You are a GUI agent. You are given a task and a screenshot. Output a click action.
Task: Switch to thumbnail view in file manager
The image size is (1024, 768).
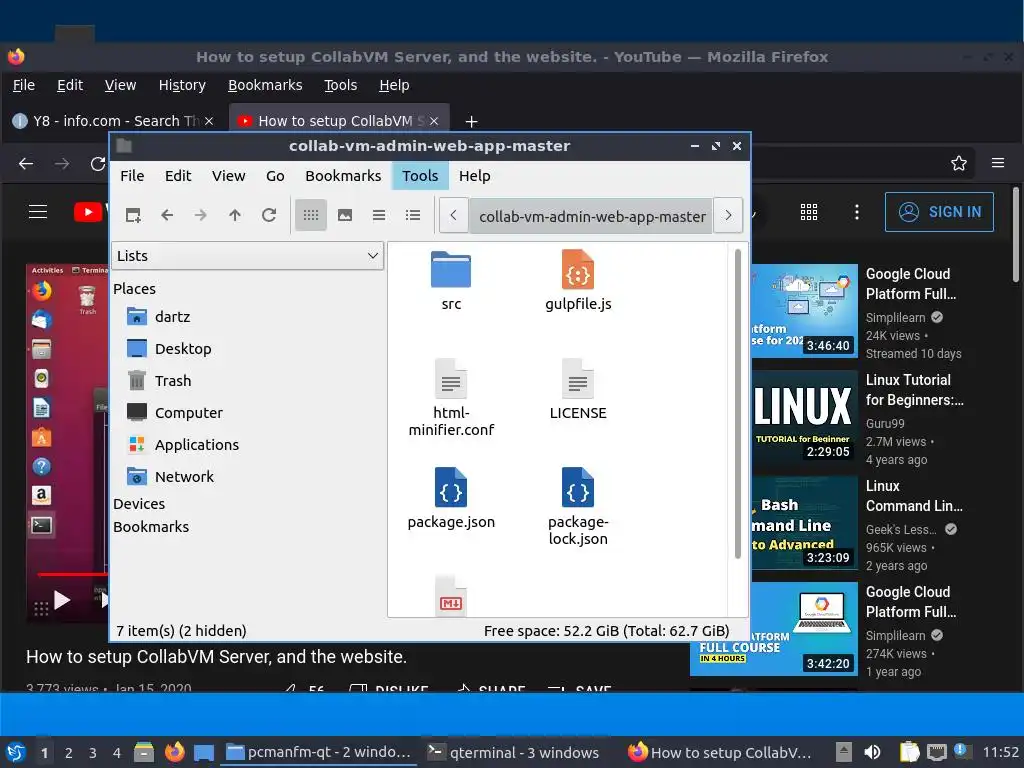pos(345,215)
